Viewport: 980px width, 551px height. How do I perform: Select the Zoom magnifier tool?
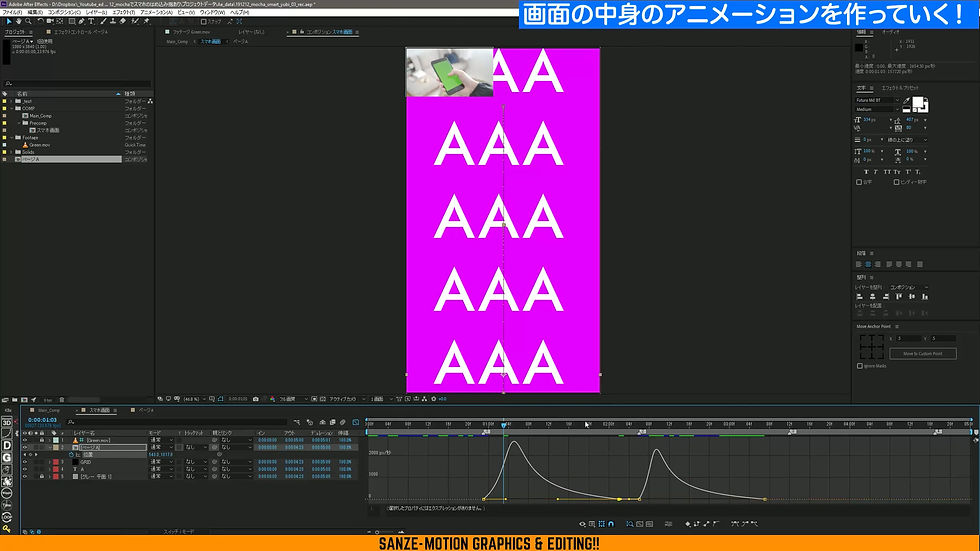click(x=28, y=21)
